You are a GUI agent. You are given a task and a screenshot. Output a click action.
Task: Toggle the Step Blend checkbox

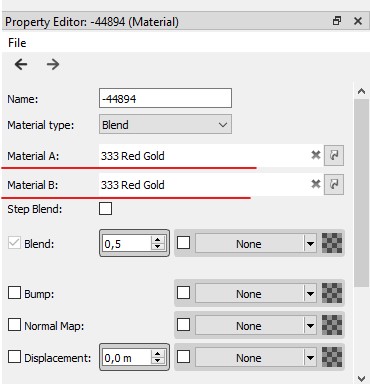(x=105, y=209)
